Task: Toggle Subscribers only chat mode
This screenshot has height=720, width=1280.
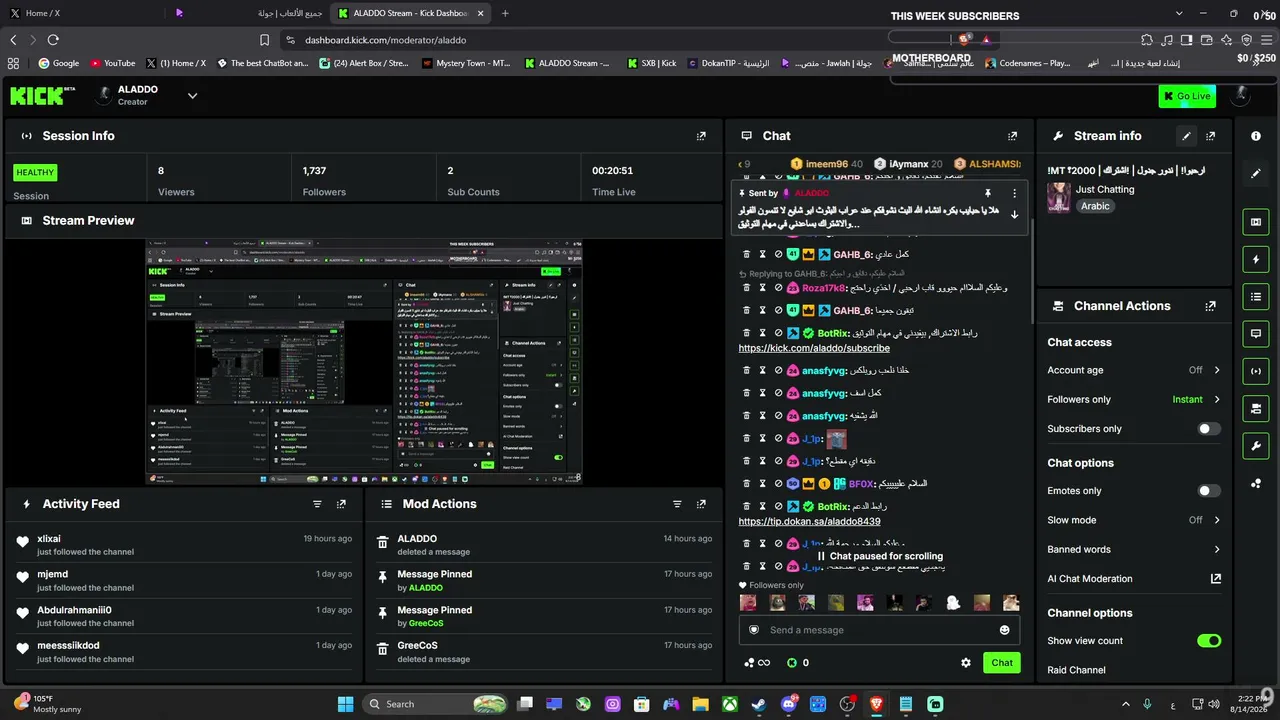Action: pos(1209,429)
